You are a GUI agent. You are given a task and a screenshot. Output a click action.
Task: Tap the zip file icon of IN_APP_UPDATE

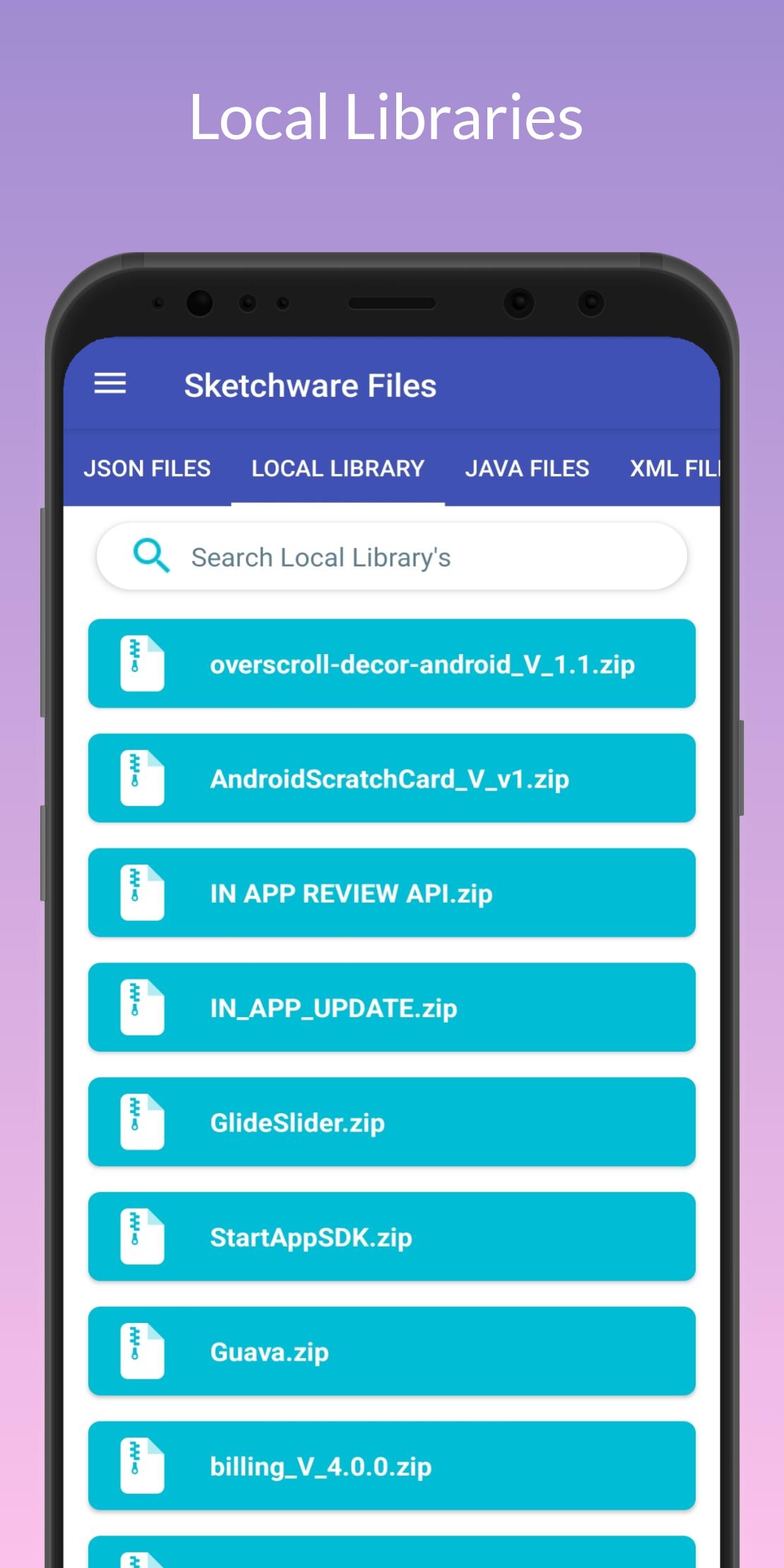(x=142, y=1007)
